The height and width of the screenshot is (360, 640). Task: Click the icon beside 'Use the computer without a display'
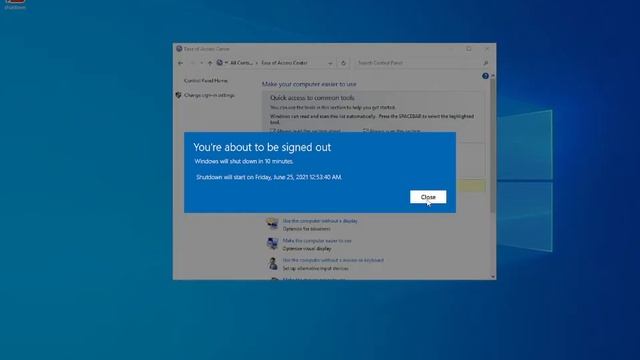pyautogui.click(x=272, y=224)
